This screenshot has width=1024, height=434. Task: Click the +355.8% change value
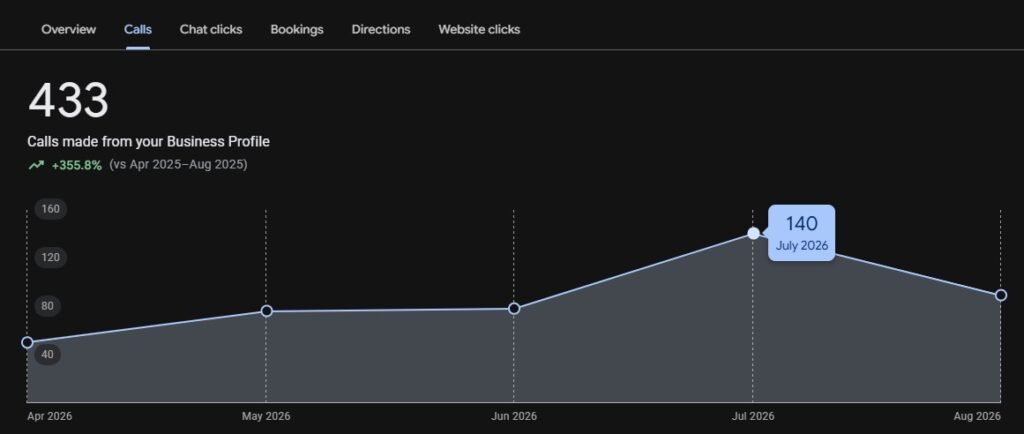pyautogui.click(x=76, y=165)
